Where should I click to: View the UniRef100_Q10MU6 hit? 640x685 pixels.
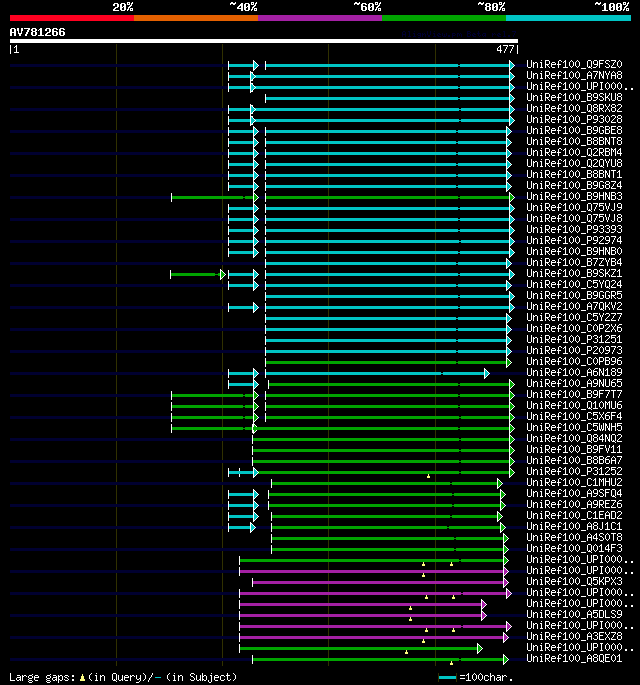(x=574, y=405)
